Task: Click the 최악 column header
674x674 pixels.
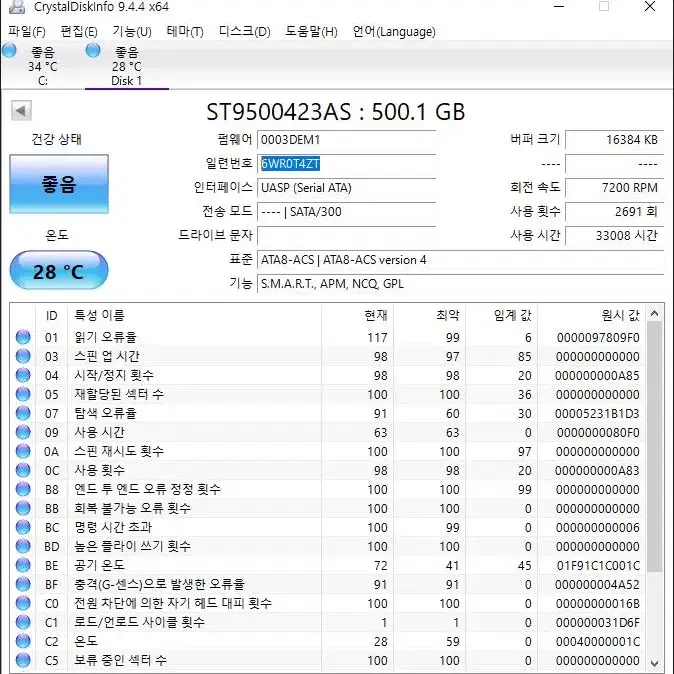Action: [x=429, y=316]
